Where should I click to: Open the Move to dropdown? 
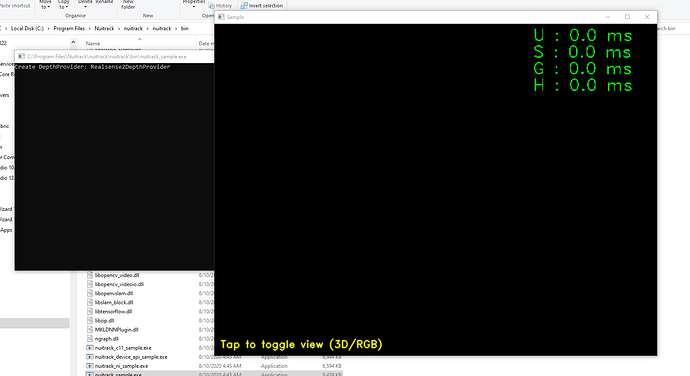coord(45,4)
